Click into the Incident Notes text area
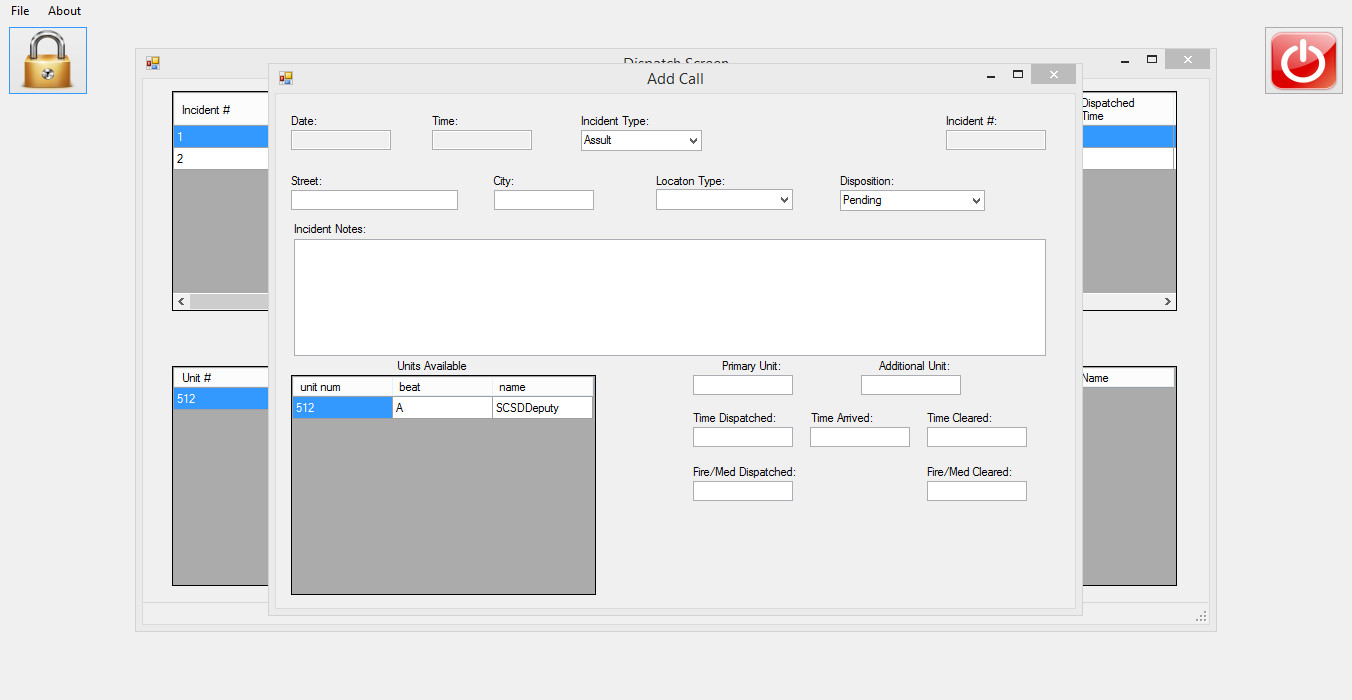 pyautogui.click(x=669, y=297)
